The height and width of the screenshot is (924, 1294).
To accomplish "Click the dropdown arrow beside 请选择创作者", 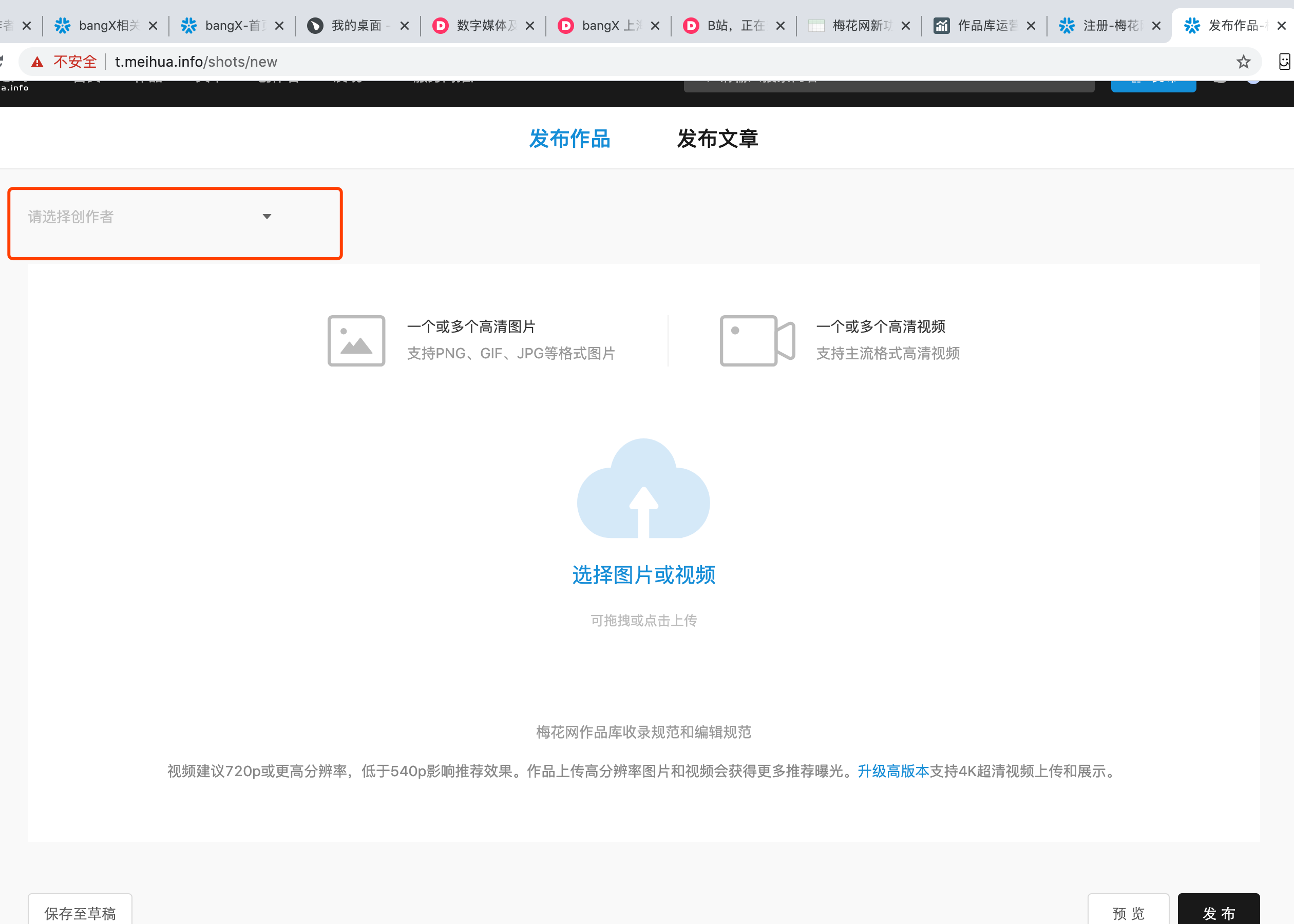I will click(x=267, y=217).
